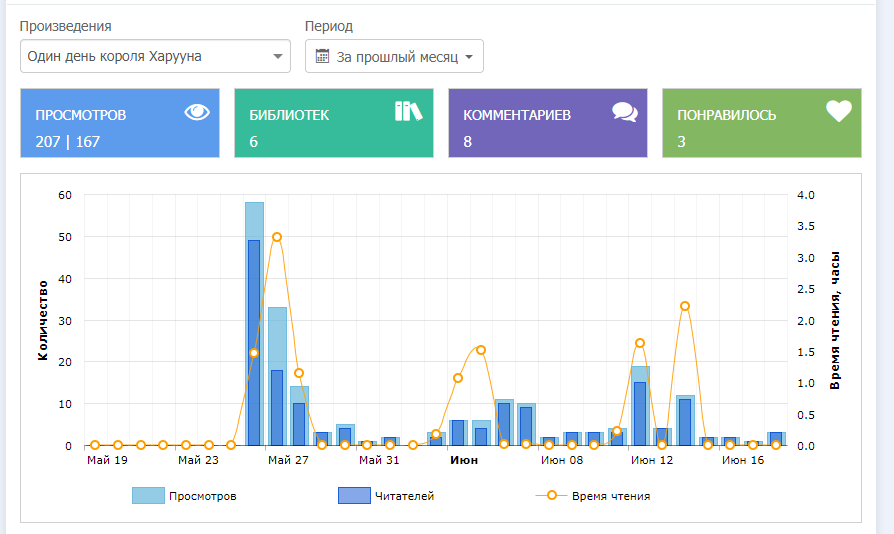
Task: Click the speech bubbles icon on Комментариев card
Action: pos(625,112)
